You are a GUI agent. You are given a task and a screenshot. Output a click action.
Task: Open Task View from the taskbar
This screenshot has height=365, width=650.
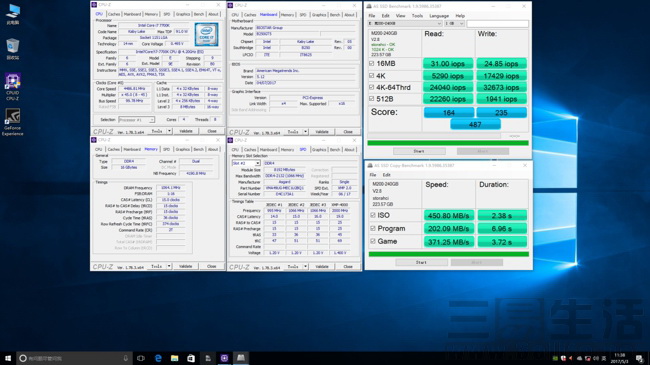pyautogui.click(x=141, y=358)
